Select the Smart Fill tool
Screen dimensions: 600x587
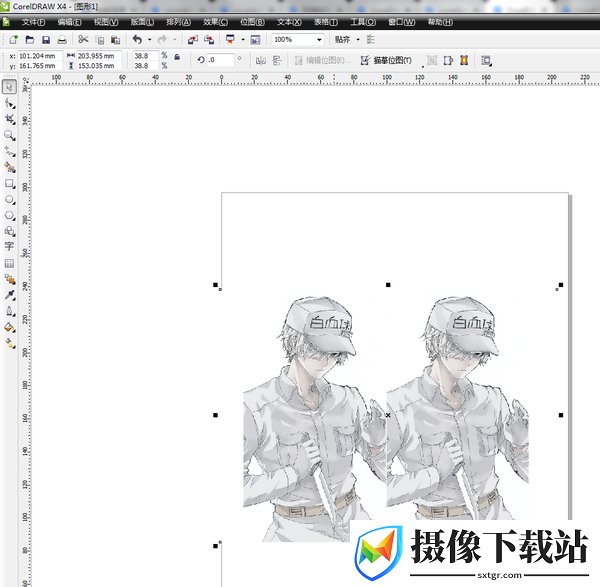pyautogui.click(x=9, y=168)
